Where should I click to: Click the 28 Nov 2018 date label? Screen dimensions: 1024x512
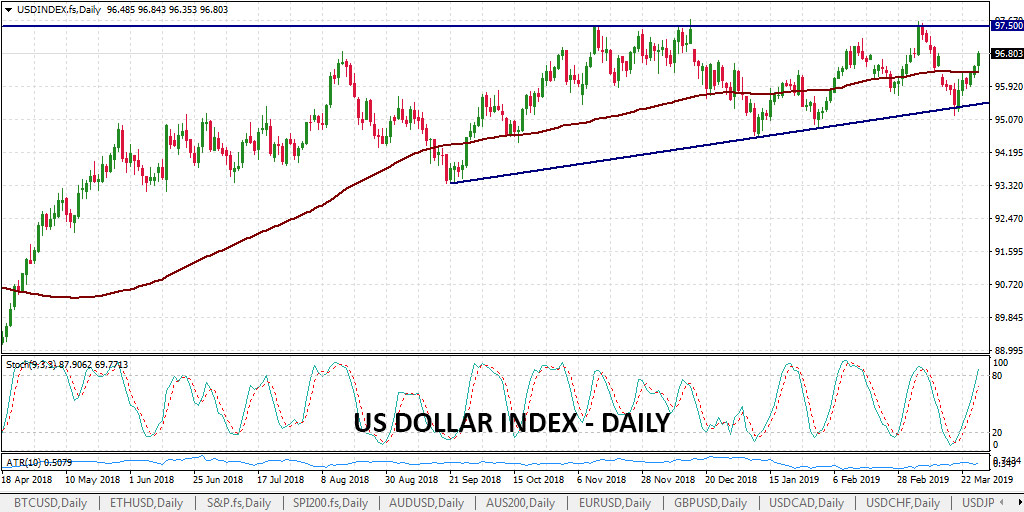click(x=667, y=479)
